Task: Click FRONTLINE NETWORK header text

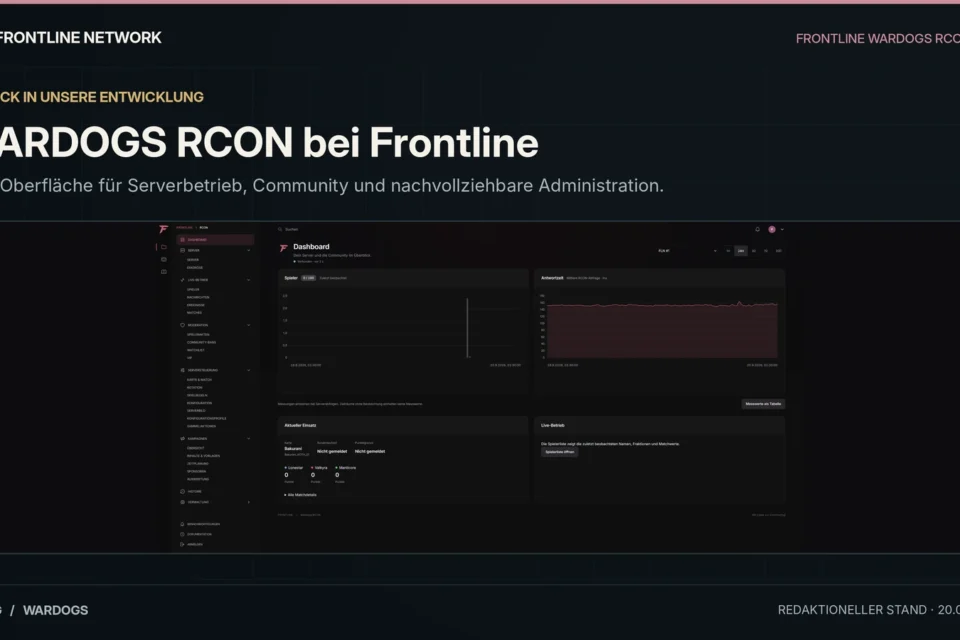Action: (80, 37)
